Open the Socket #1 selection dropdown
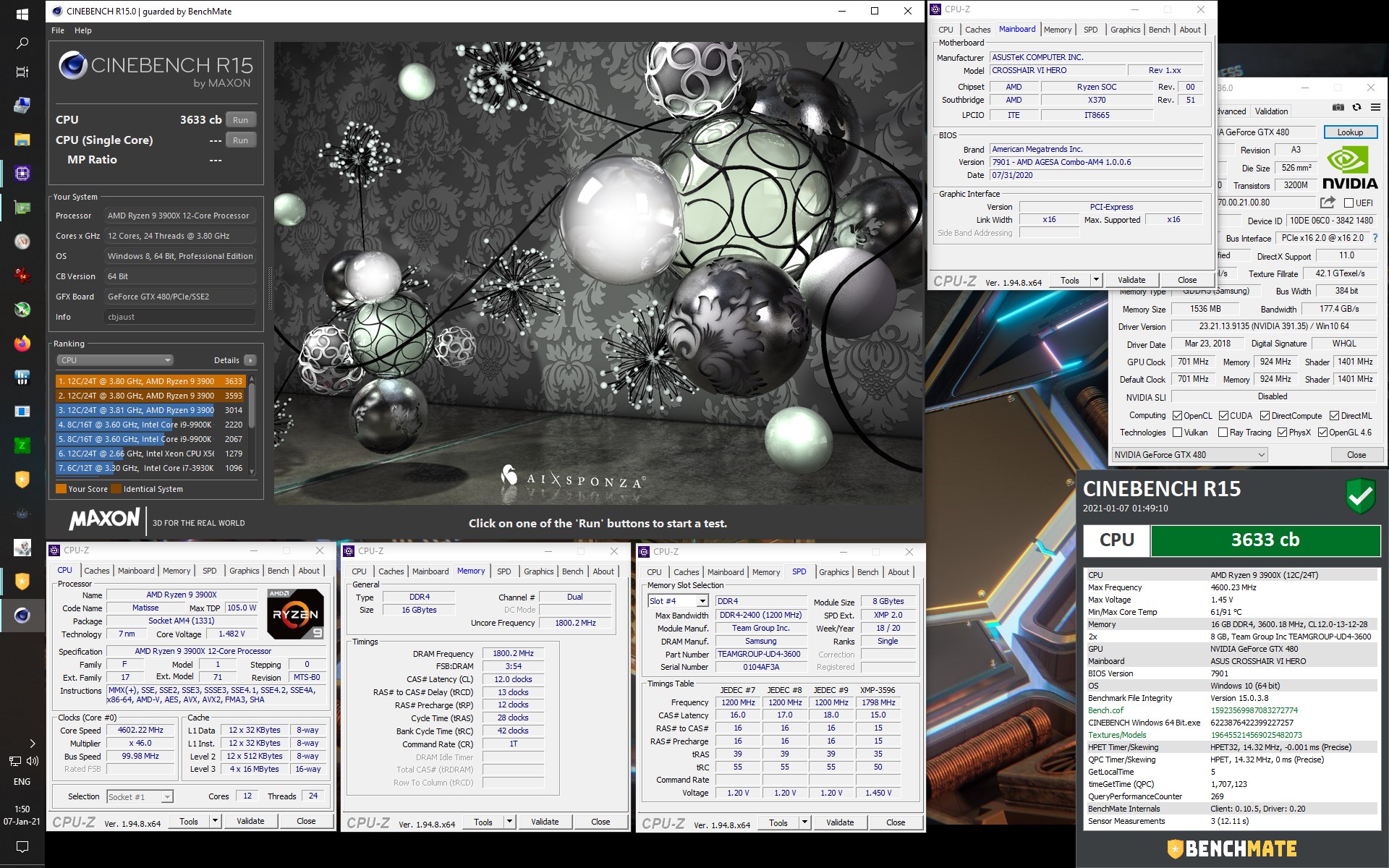Viewport: 1389px width, 868px height. coord(140,796)
